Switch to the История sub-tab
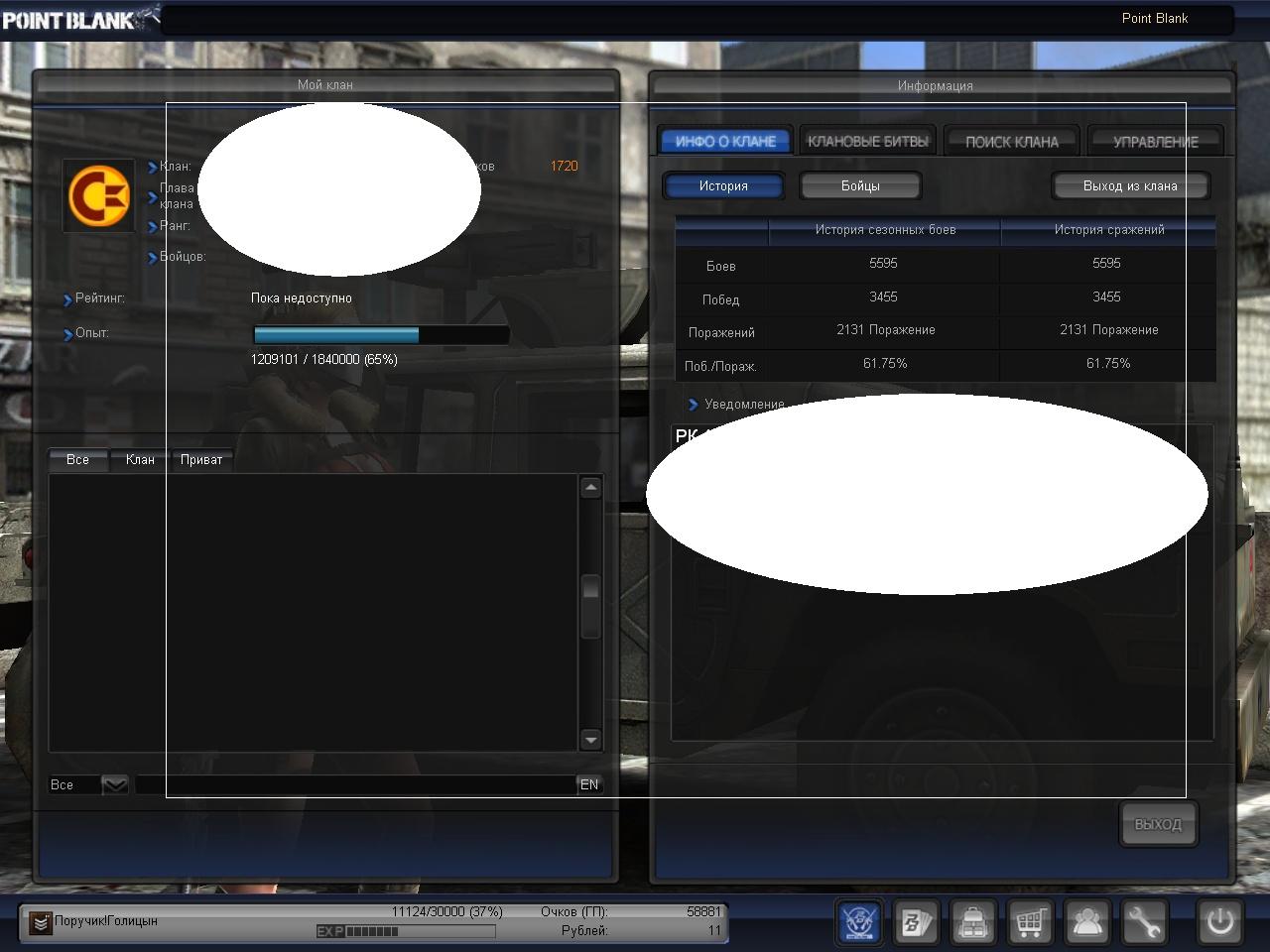Viewport: 1270px width, 952px height. pyautogui.click(x=723, y=185)
